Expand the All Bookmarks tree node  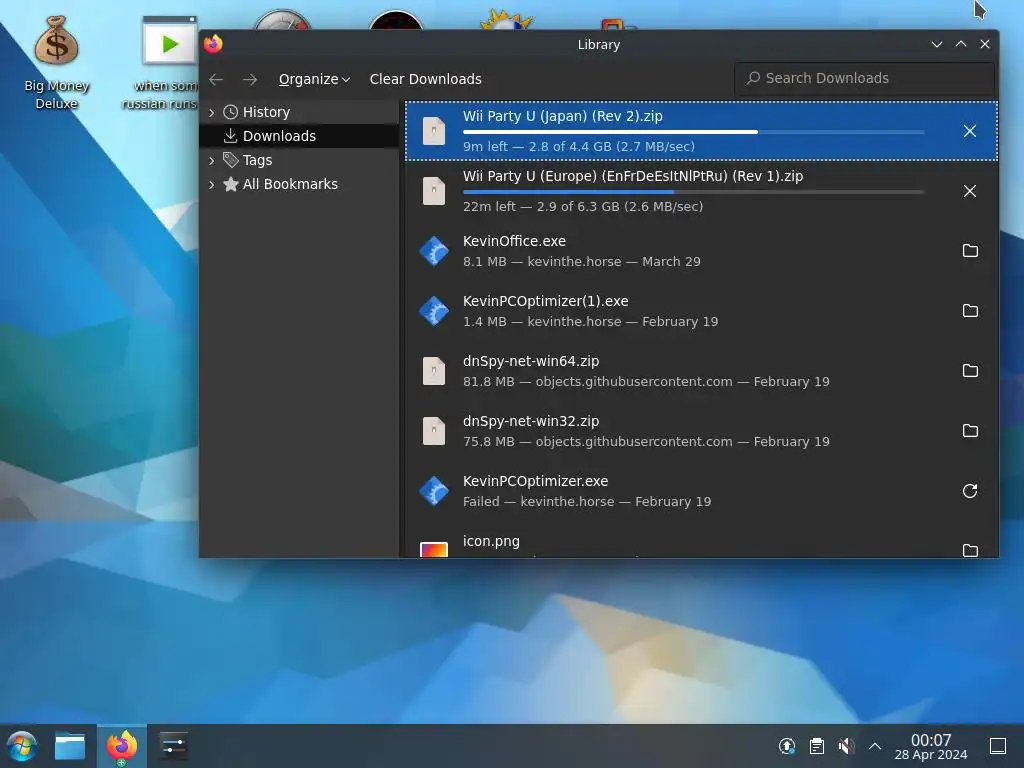click(x=212, y=184)
